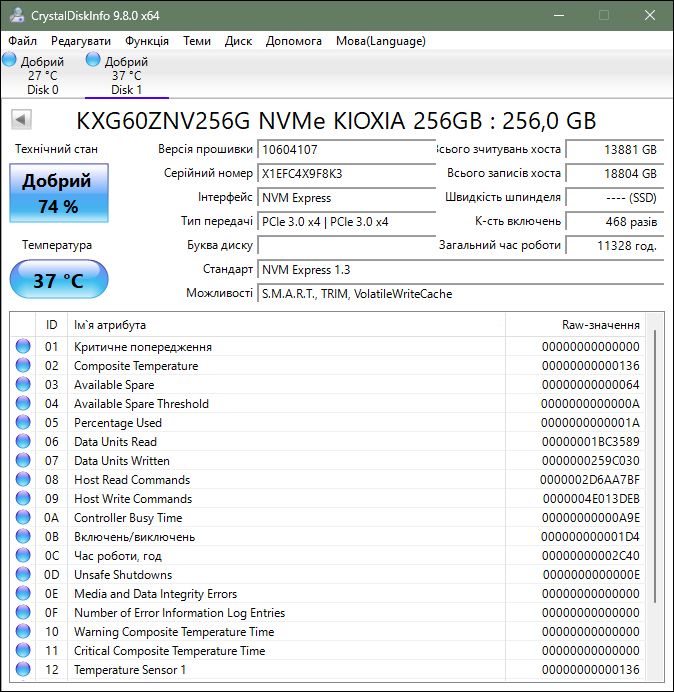Open the Редагувати menu
Screen dimensions: 674x692
pos(81,41)
